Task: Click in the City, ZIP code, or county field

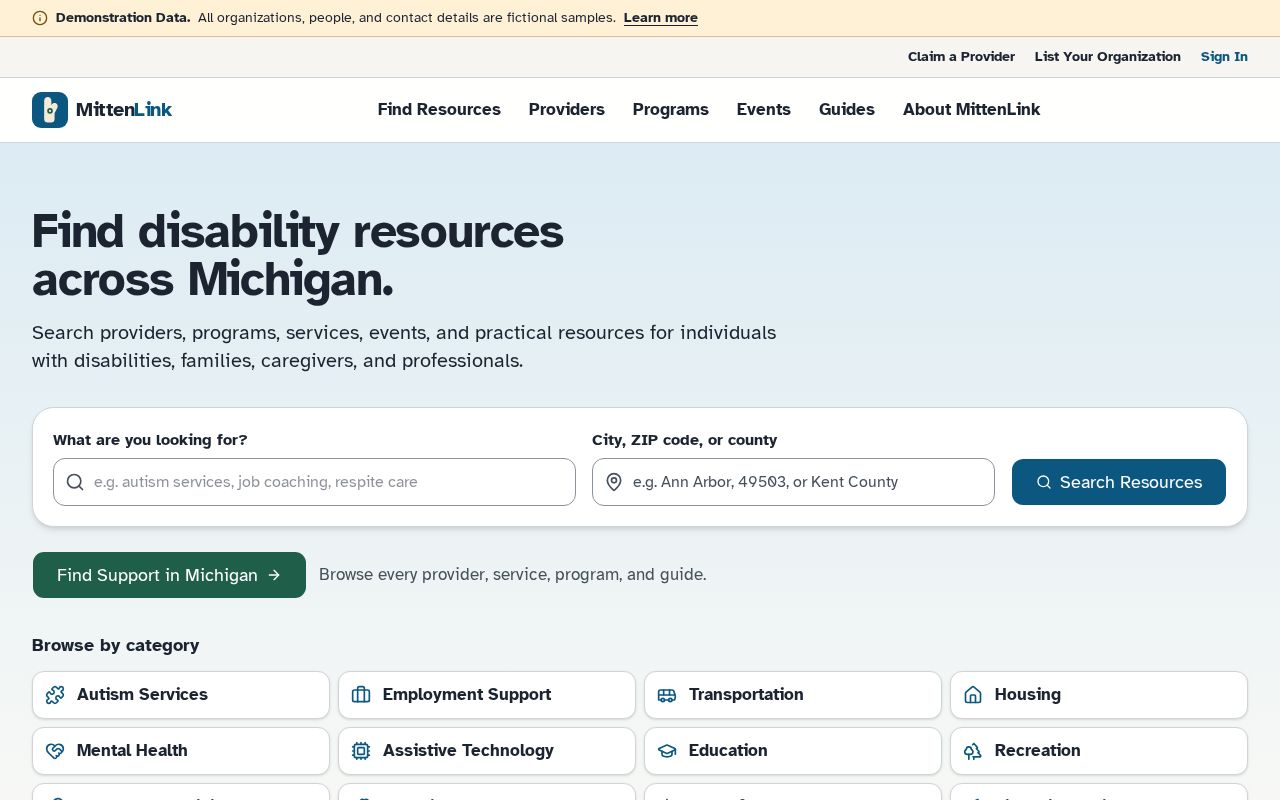Action: click(793, 482)
